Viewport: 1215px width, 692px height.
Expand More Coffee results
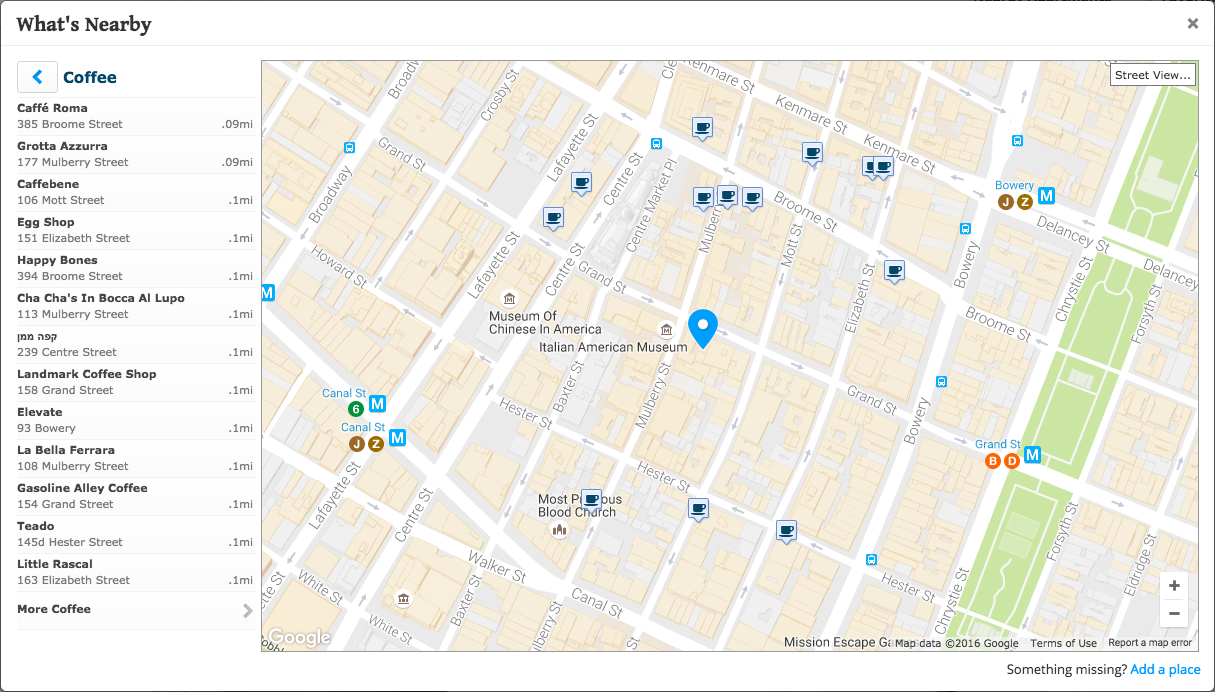pos(135,610)
